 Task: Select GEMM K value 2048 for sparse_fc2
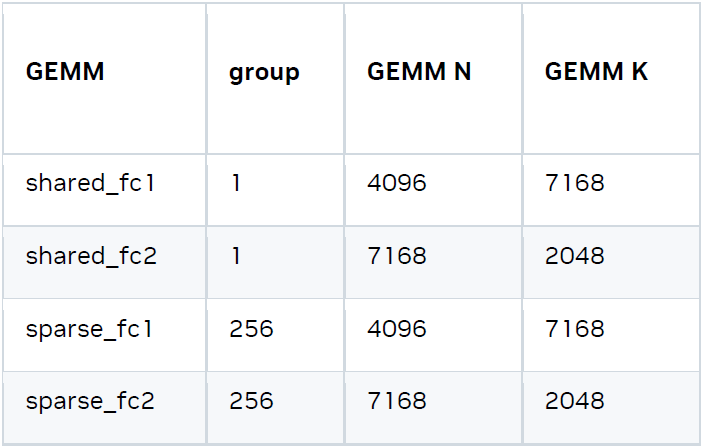click(x=575, y=401)
